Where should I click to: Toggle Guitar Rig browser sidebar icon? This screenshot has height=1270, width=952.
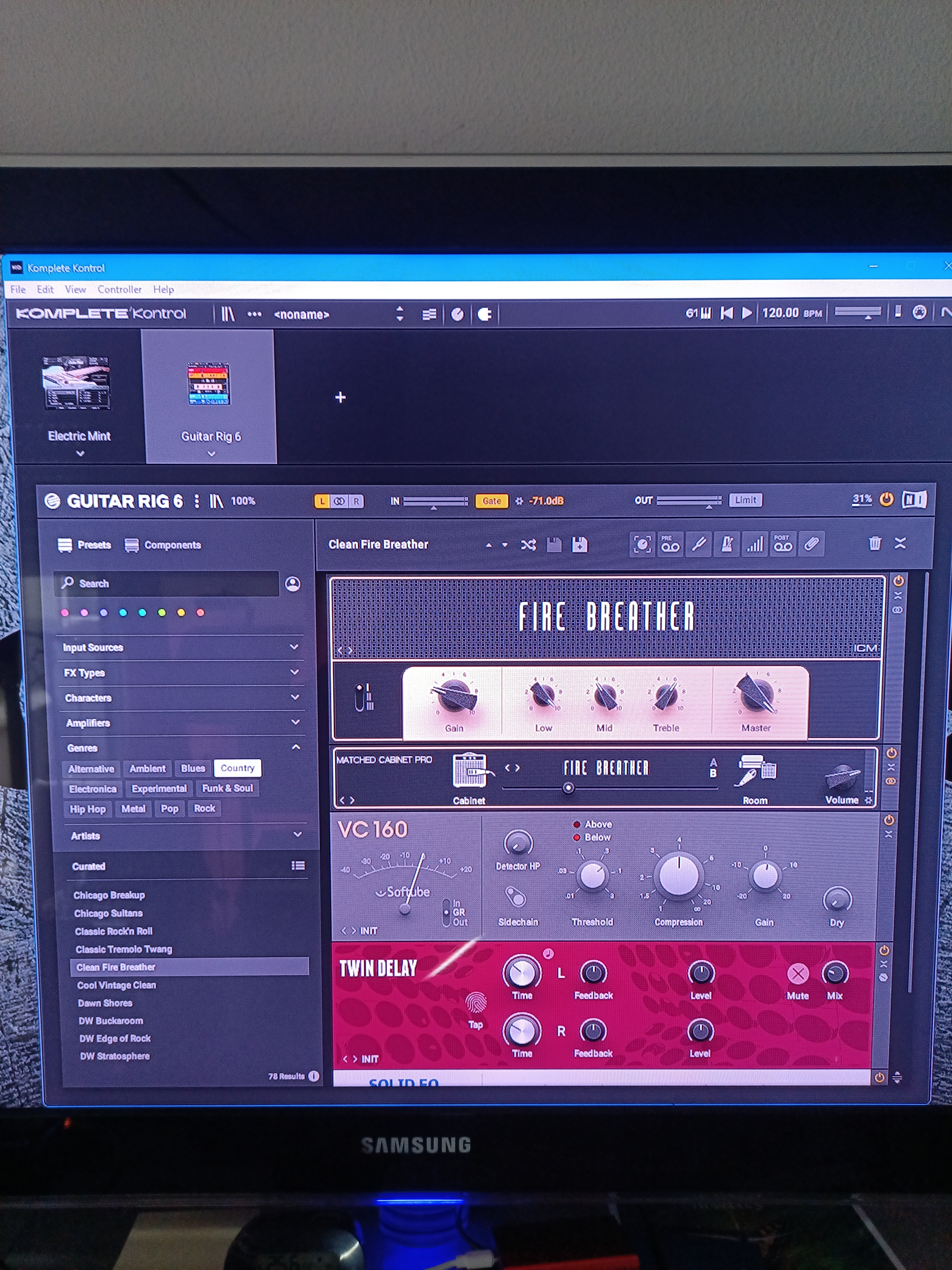click(216, 501)
